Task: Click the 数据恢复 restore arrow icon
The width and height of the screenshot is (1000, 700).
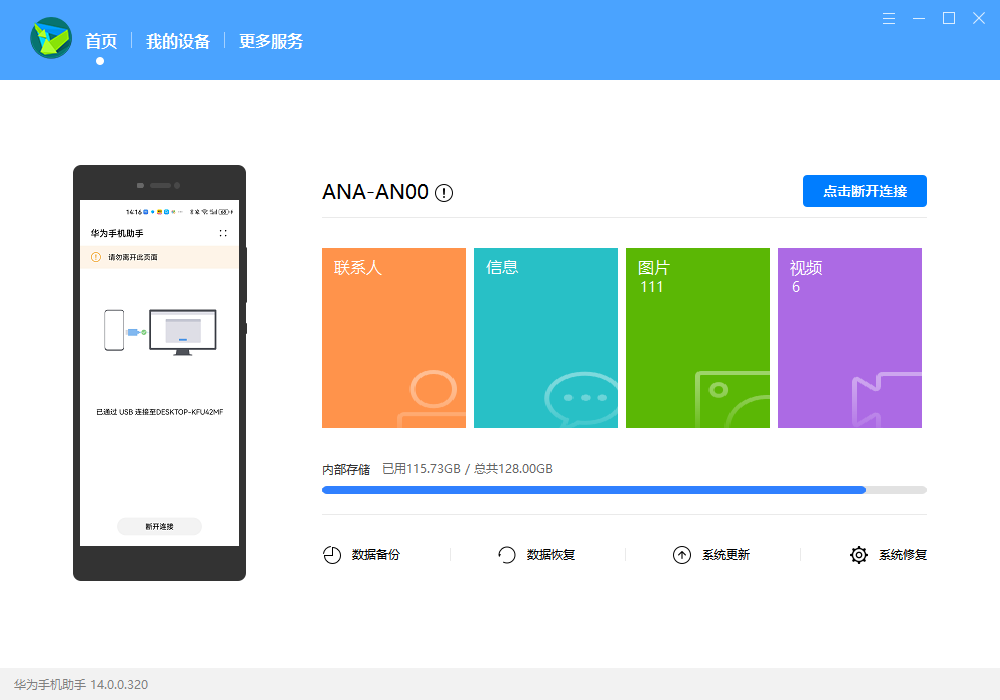Action: tap(506, 555)
